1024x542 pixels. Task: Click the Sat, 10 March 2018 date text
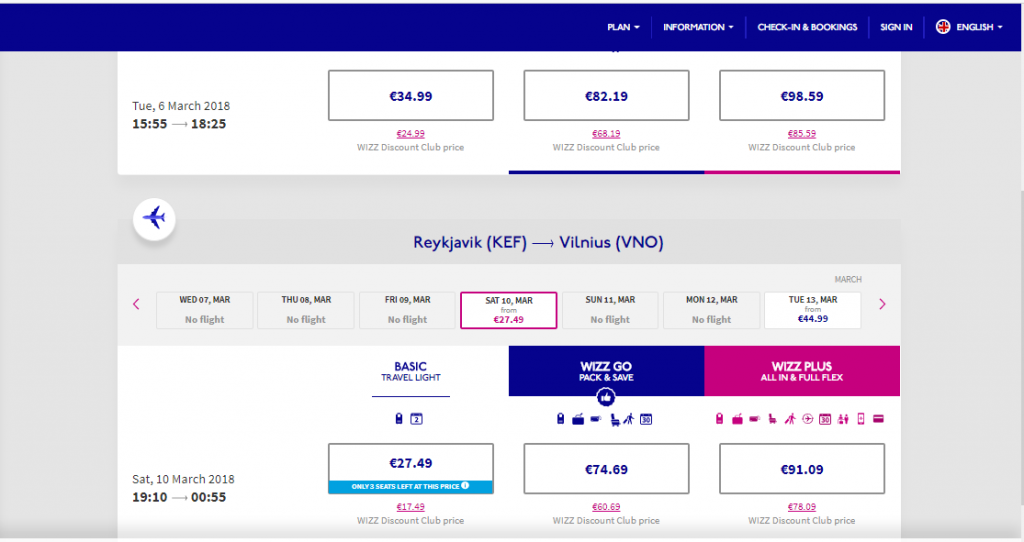pos(184,479)
